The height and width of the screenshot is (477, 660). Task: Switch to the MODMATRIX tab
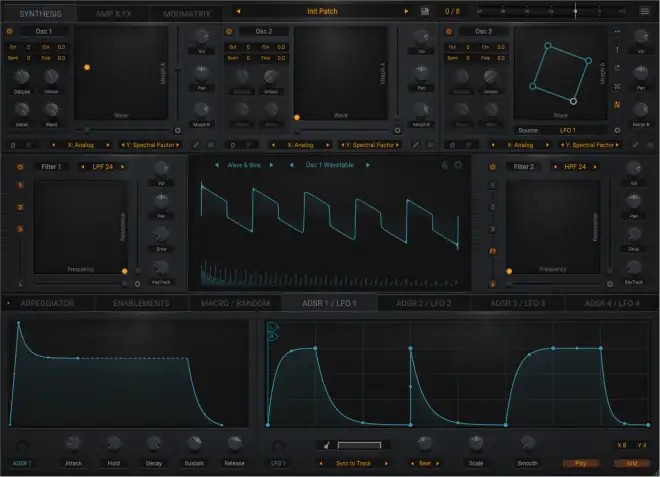pos(186,13)
